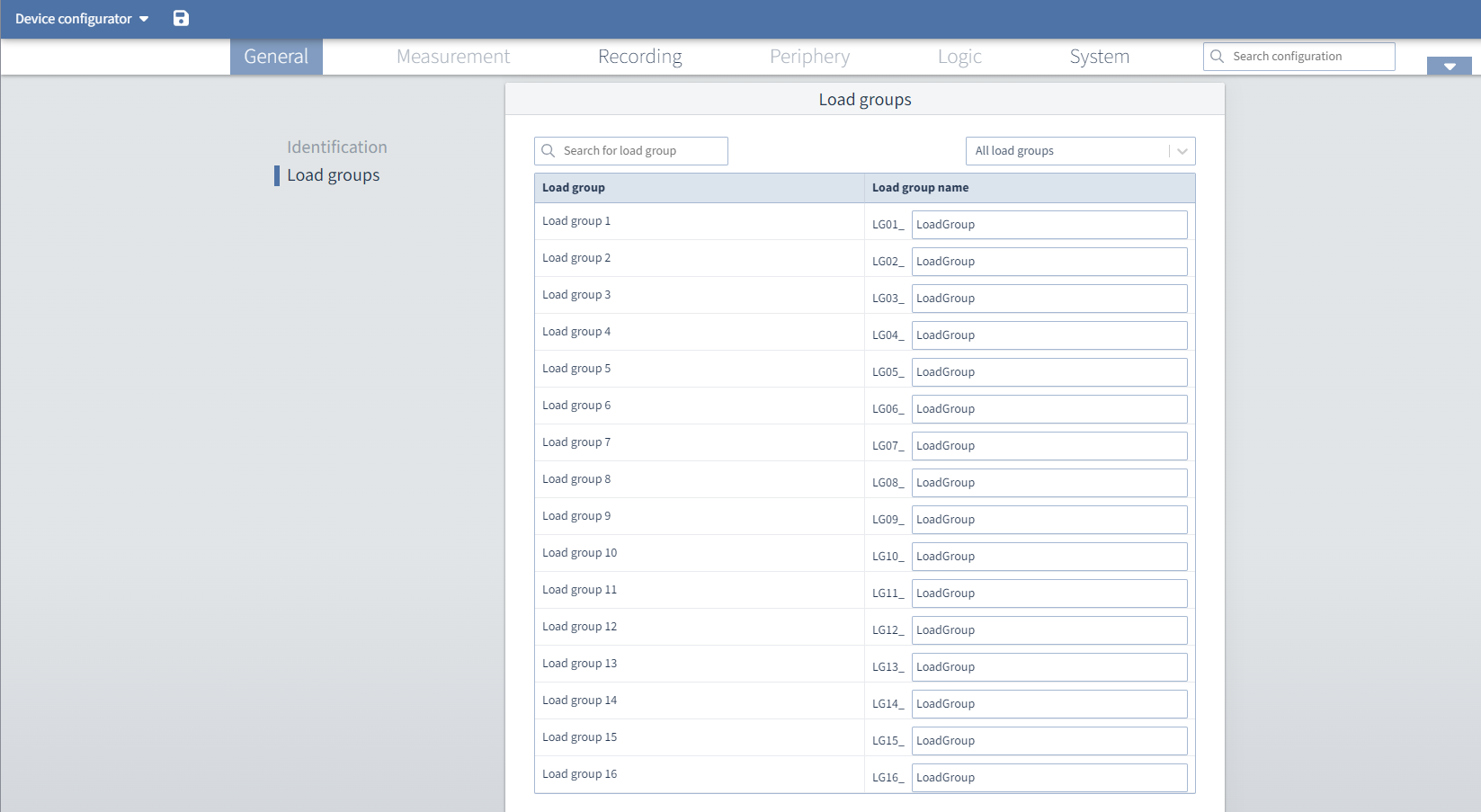Open the Device configurator dropdown arrow

pyautogui.click(x=144, y=18)
